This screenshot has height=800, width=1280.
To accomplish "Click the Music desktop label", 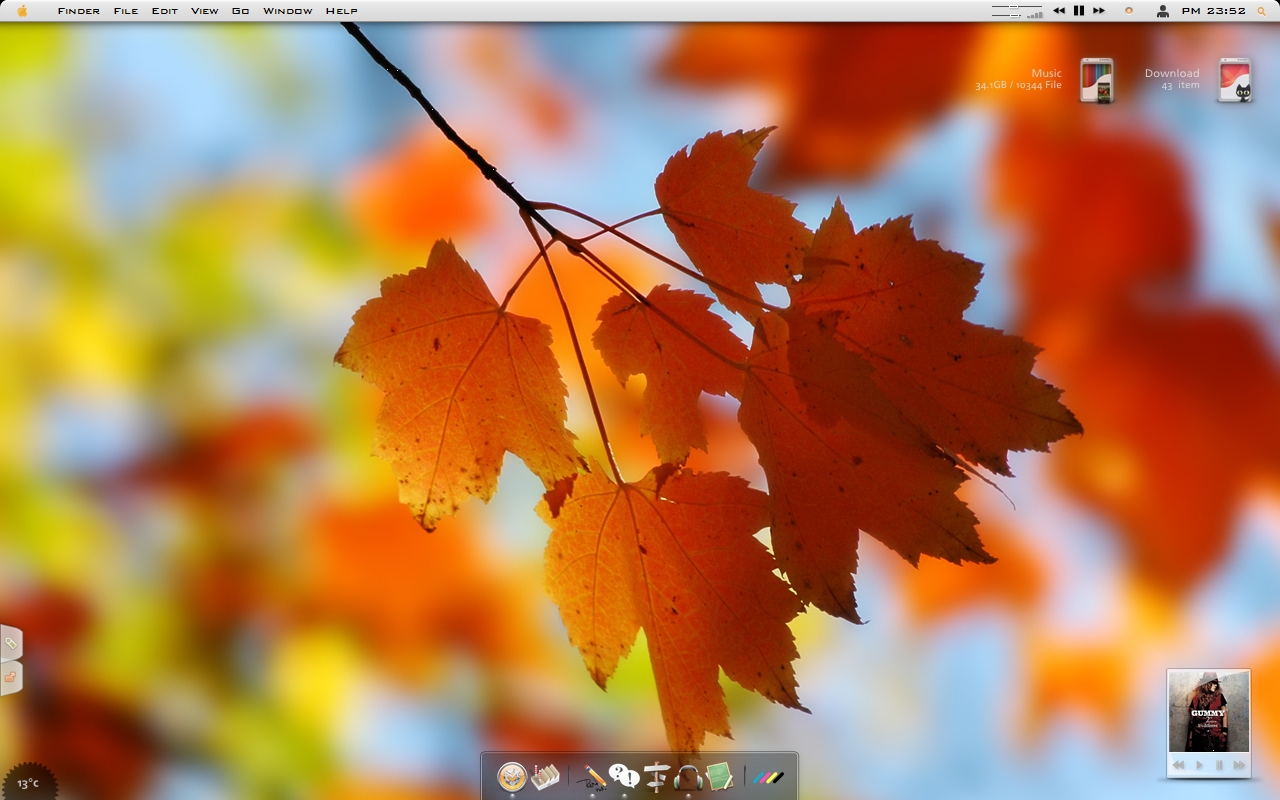I will [x=1047, y=73].
